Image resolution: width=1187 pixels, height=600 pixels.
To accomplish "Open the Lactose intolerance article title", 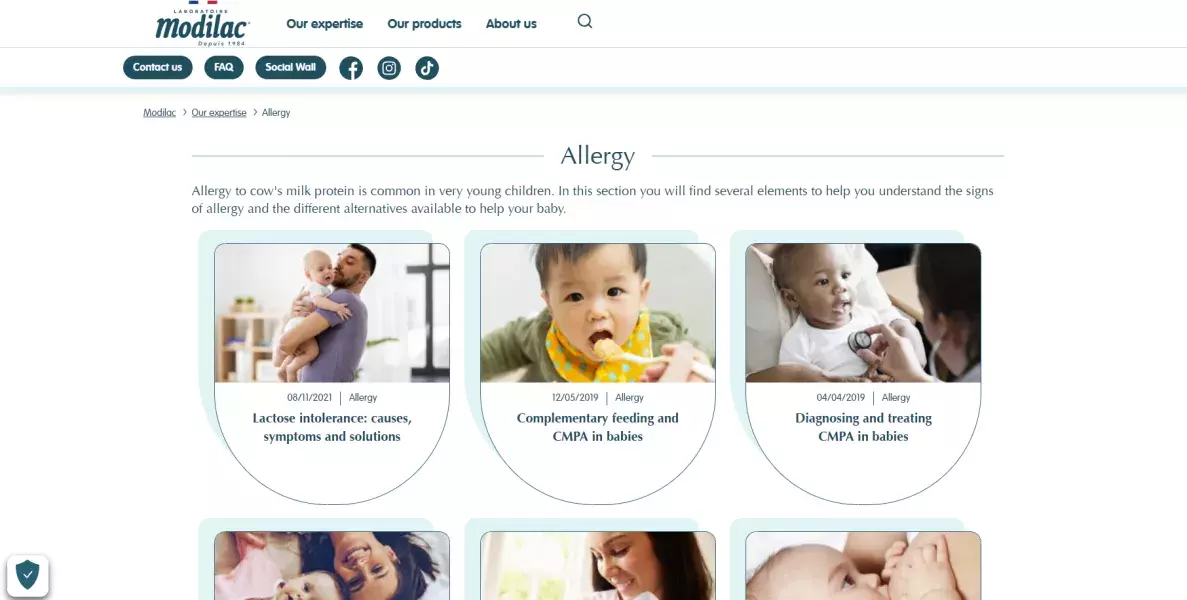I will [x=332, y=427].
